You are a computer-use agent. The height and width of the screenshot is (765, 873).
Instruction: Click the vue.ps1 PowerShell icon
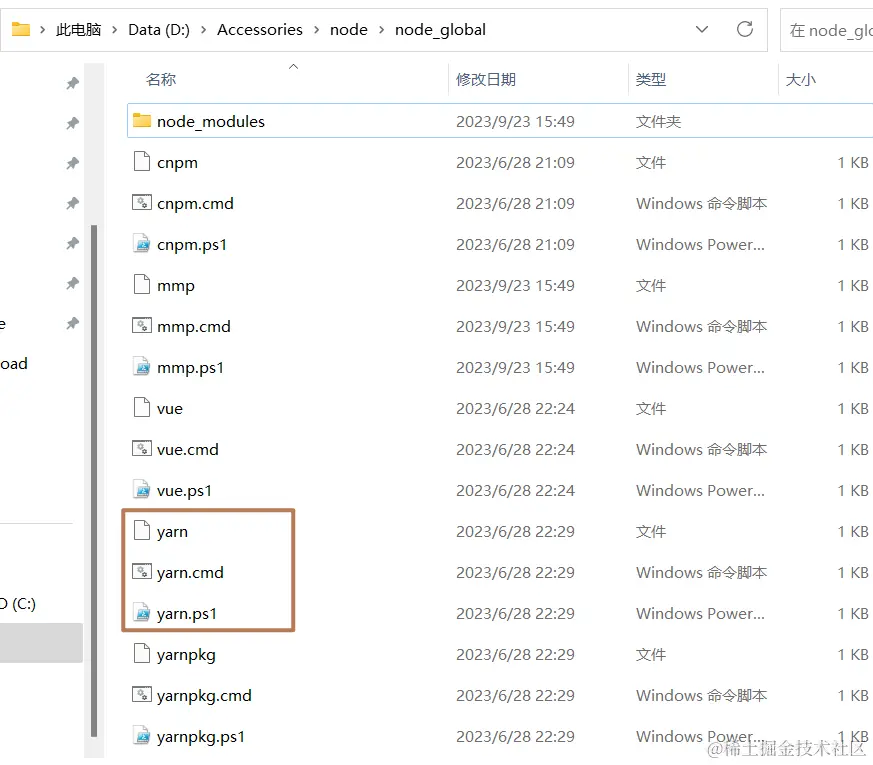tap(143, 490)
